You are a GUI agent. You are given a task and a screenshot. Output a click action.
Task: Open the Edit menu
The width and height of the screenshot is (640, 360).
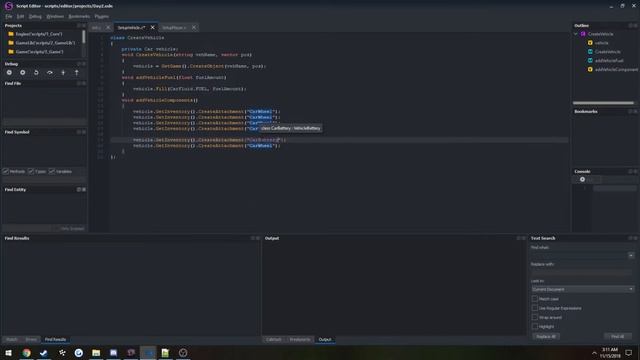pos(20,16)
